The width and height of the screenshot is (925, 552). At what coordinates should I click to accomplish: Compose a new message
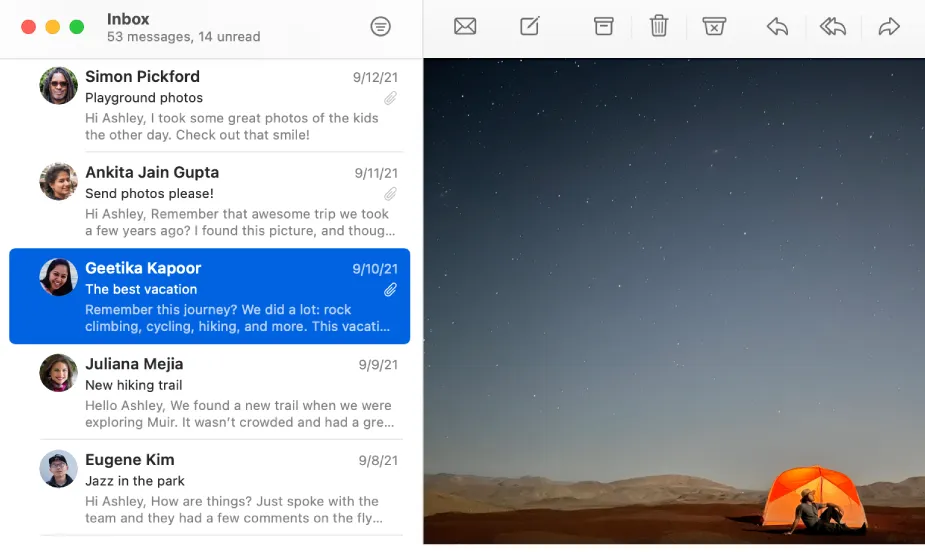pyautogui.click(x=530, y=26)
